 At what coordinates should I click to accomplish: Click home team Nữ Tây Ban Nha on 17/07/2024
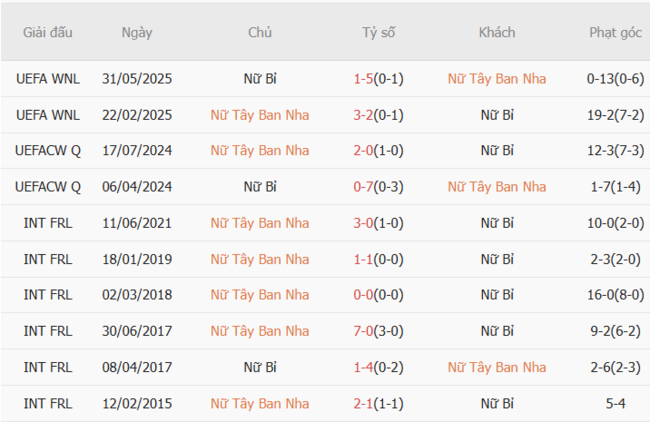(260, 151)
